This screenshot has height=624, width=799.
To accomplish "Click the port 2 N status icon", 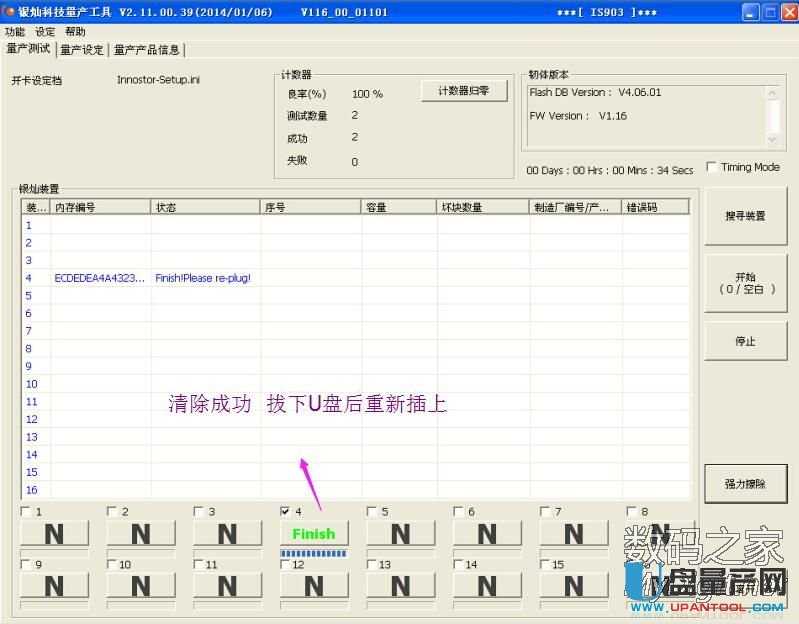I will [x=141, y=534].
